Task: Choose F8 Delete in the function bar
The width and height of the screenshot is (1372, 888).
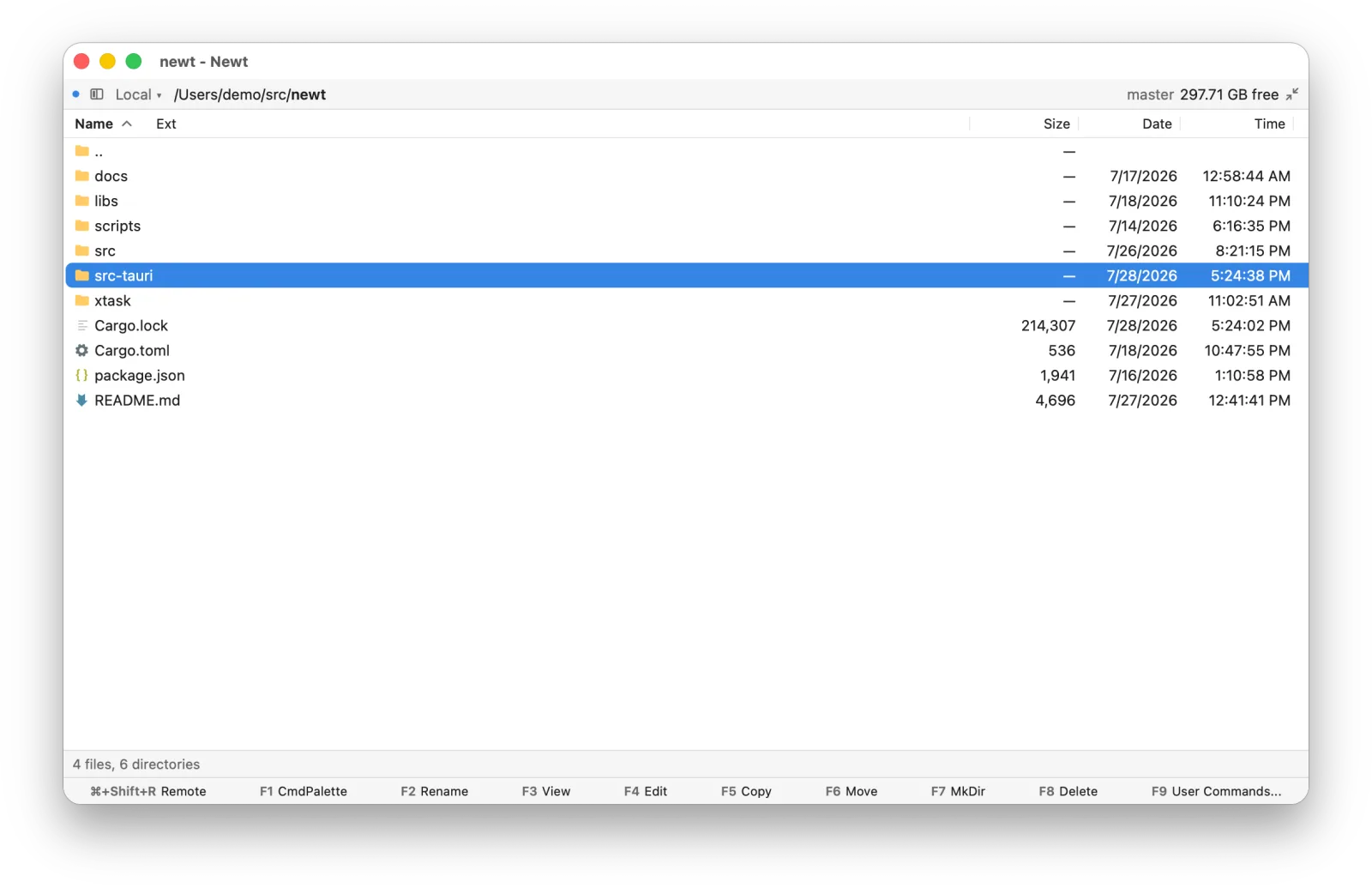Action: (1068, 791)
